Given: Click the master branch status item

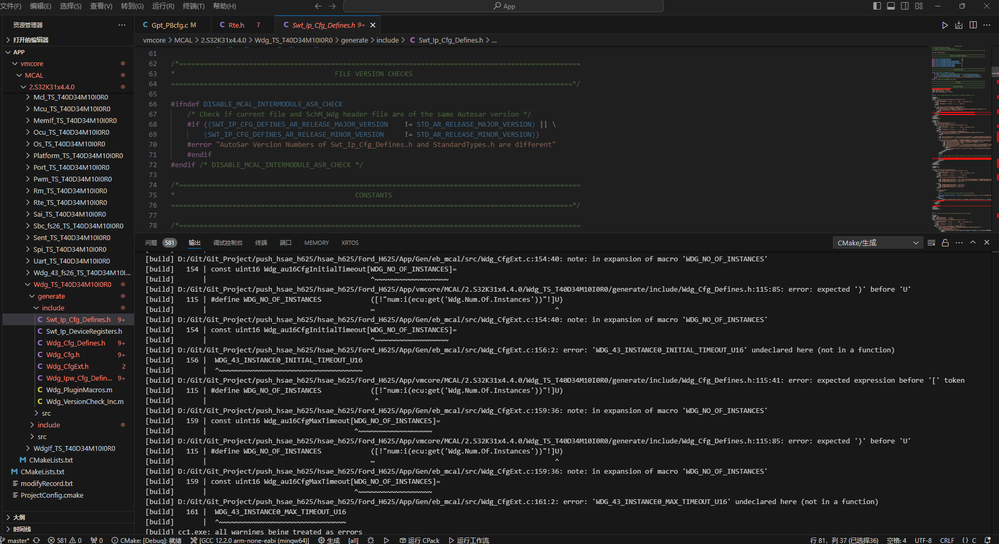Looking at the screenshot, I should pyautogui.click(x=15, y=540).
